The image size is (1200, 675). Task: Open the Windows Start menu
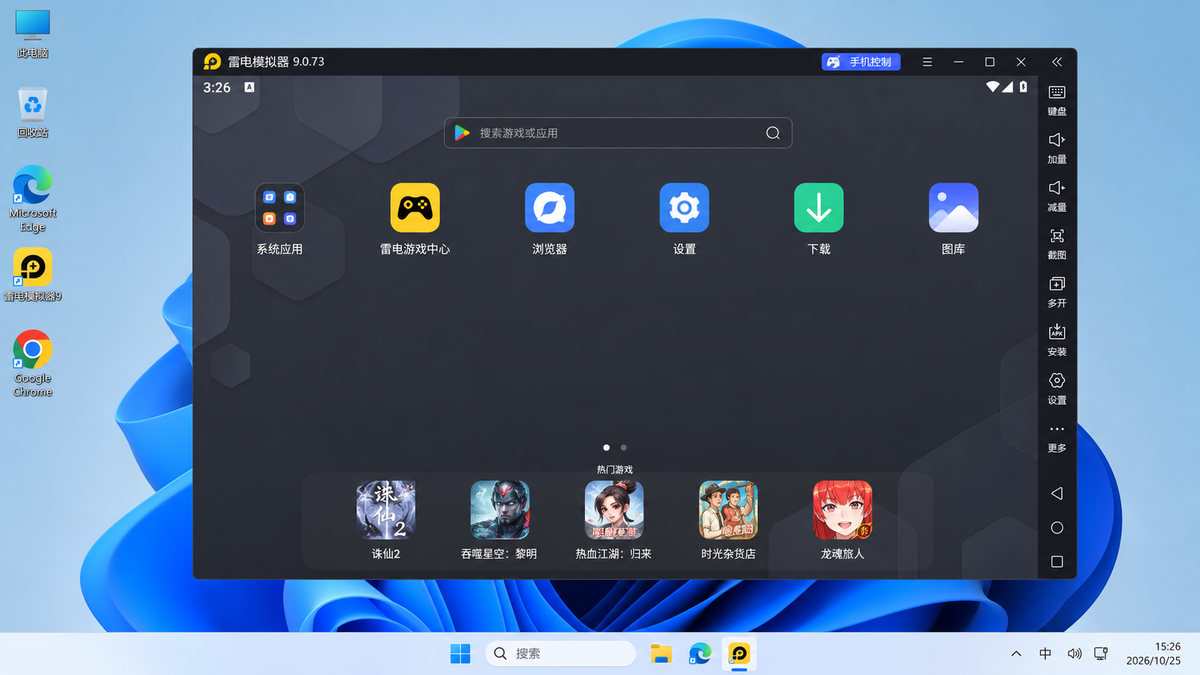point(460,654)
